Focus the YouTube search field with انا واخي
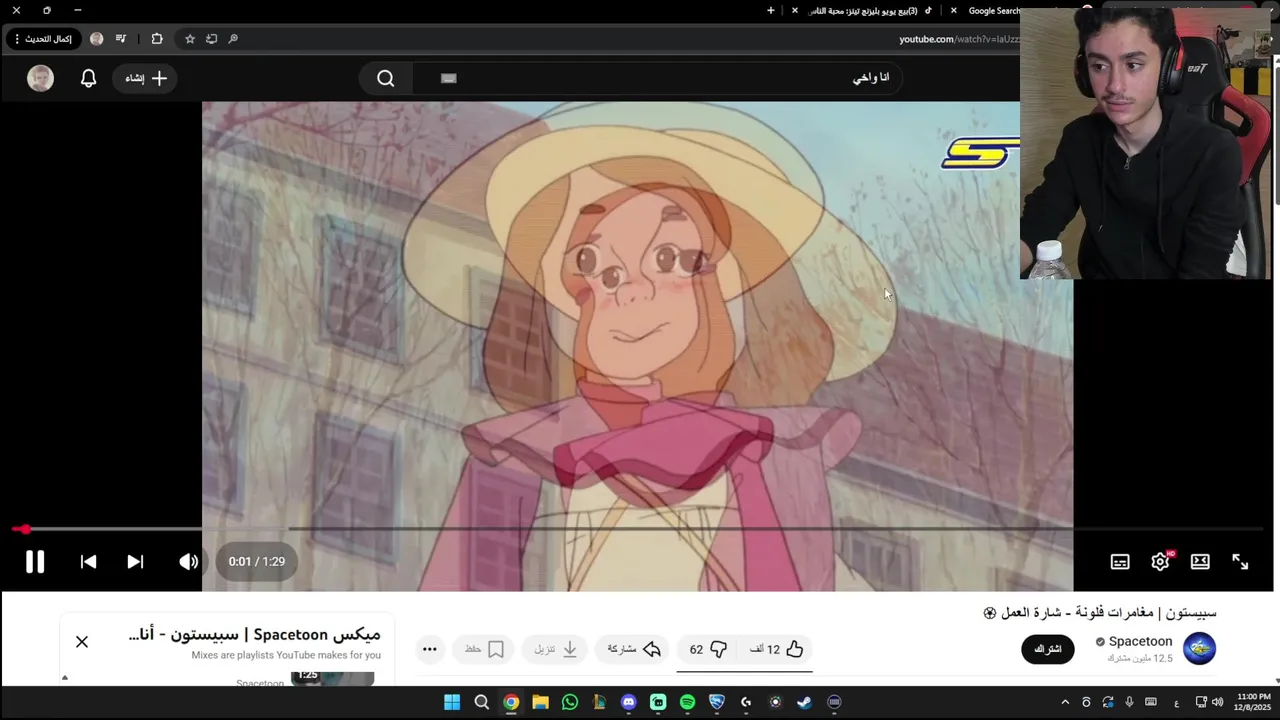1280x720 pixels. [660, 78]
